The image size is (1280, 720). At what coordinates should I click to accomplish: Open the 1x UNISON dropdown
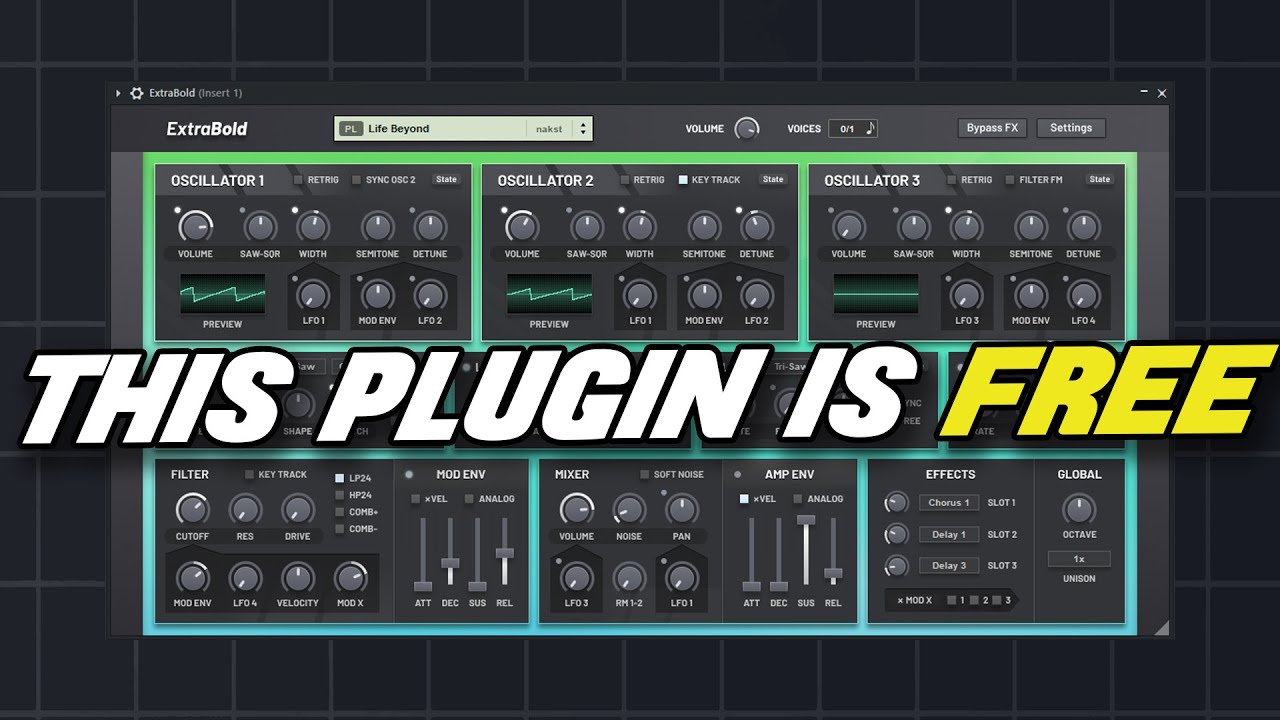[1079, 559]
